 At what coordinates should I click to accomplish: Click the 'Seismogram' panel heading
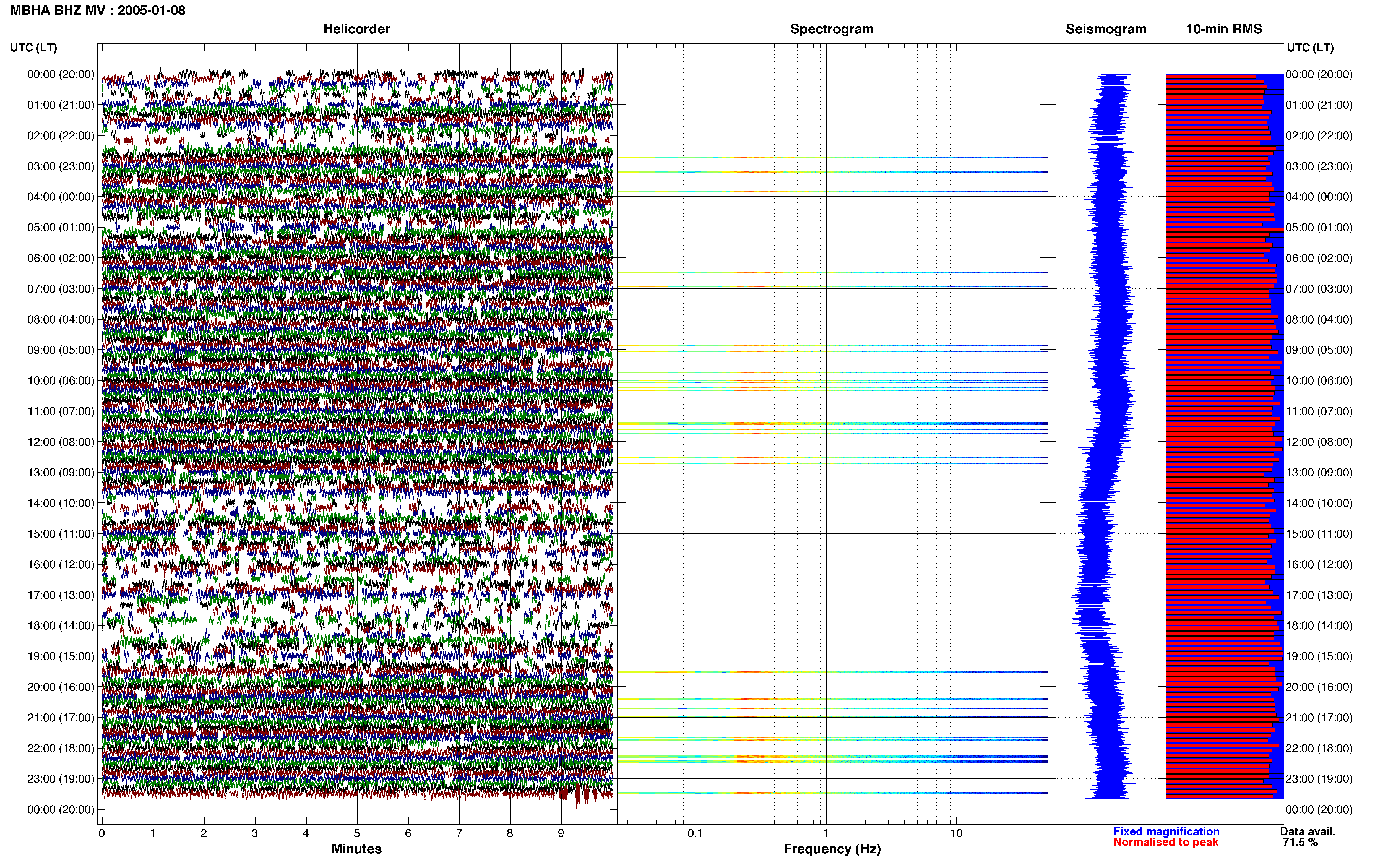click(1106, 29)
